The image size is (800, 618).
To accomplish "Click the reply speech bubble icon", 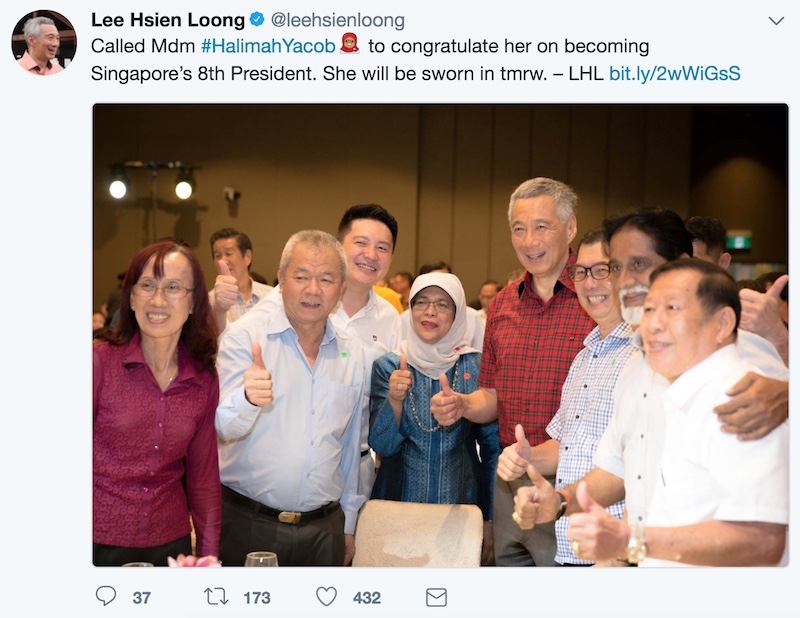I will pos(106,596).
